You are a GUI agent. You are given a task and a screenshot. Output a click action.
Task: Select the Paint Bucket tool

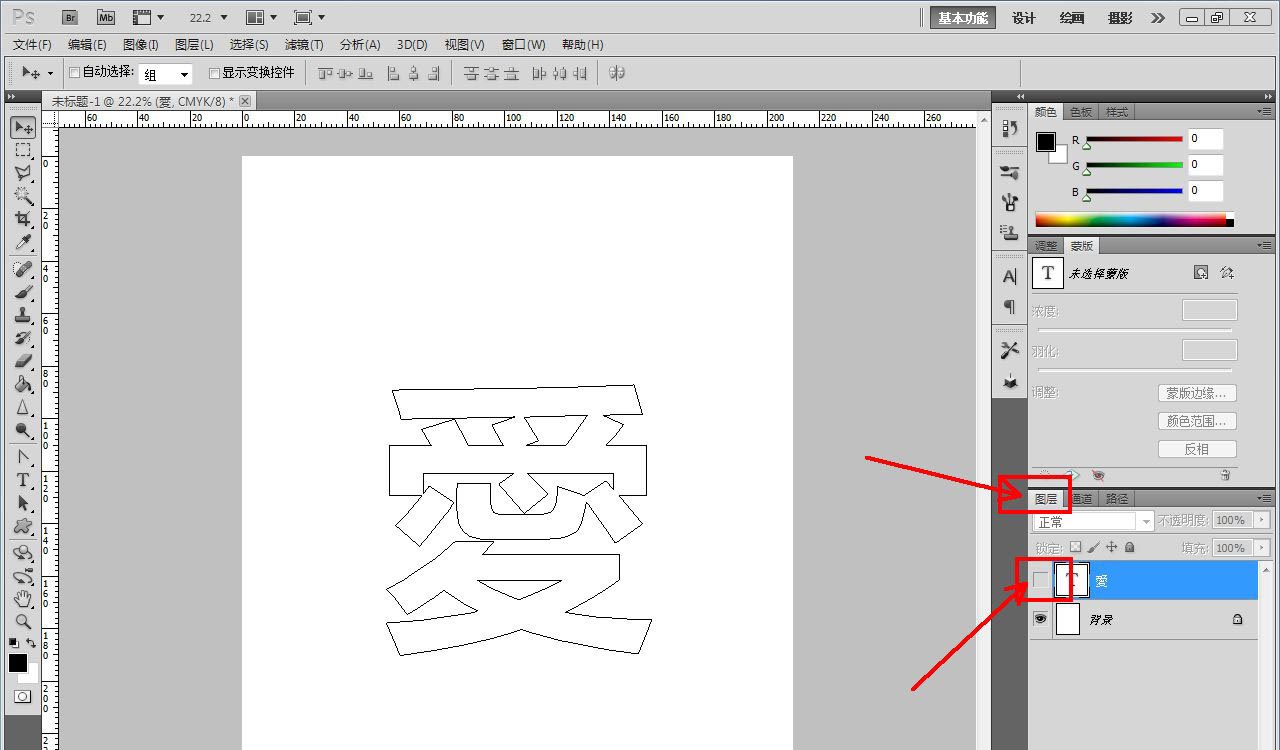(x=23, y=384)
